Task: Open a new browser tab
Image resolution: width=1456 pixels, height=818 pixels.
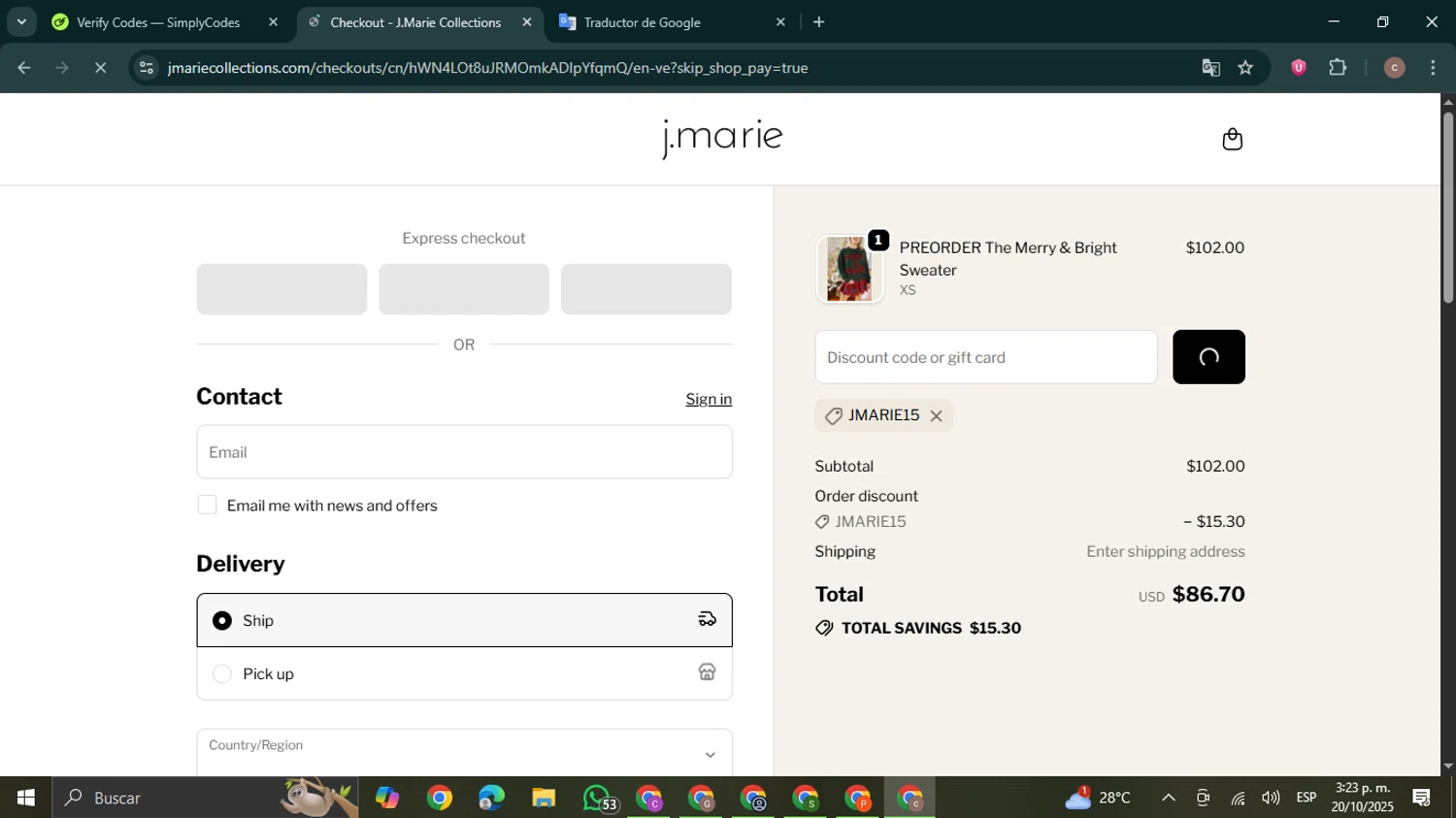Action: (819, 22)
